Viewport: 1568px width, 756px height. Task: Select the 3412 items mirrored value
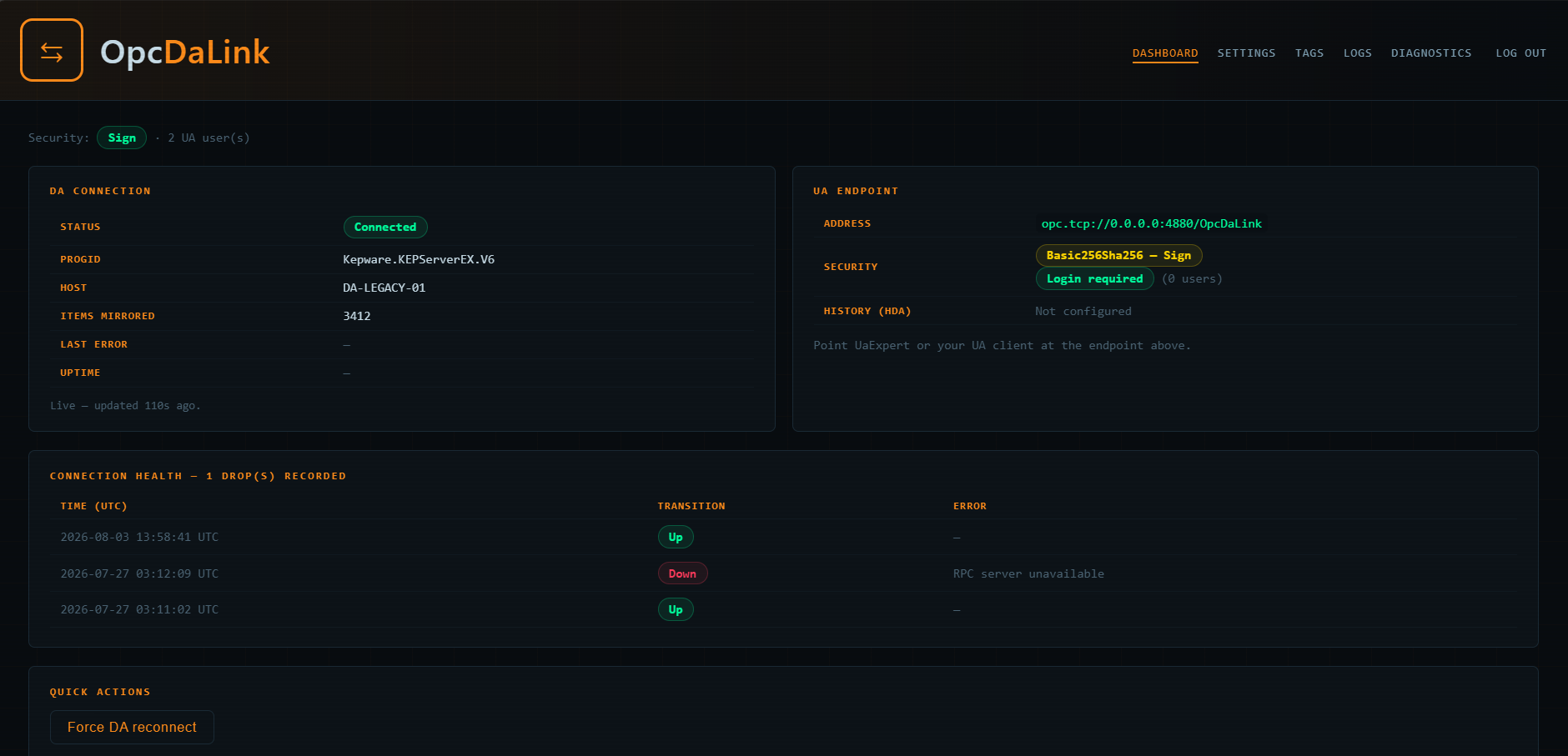[x=357, y=316]
